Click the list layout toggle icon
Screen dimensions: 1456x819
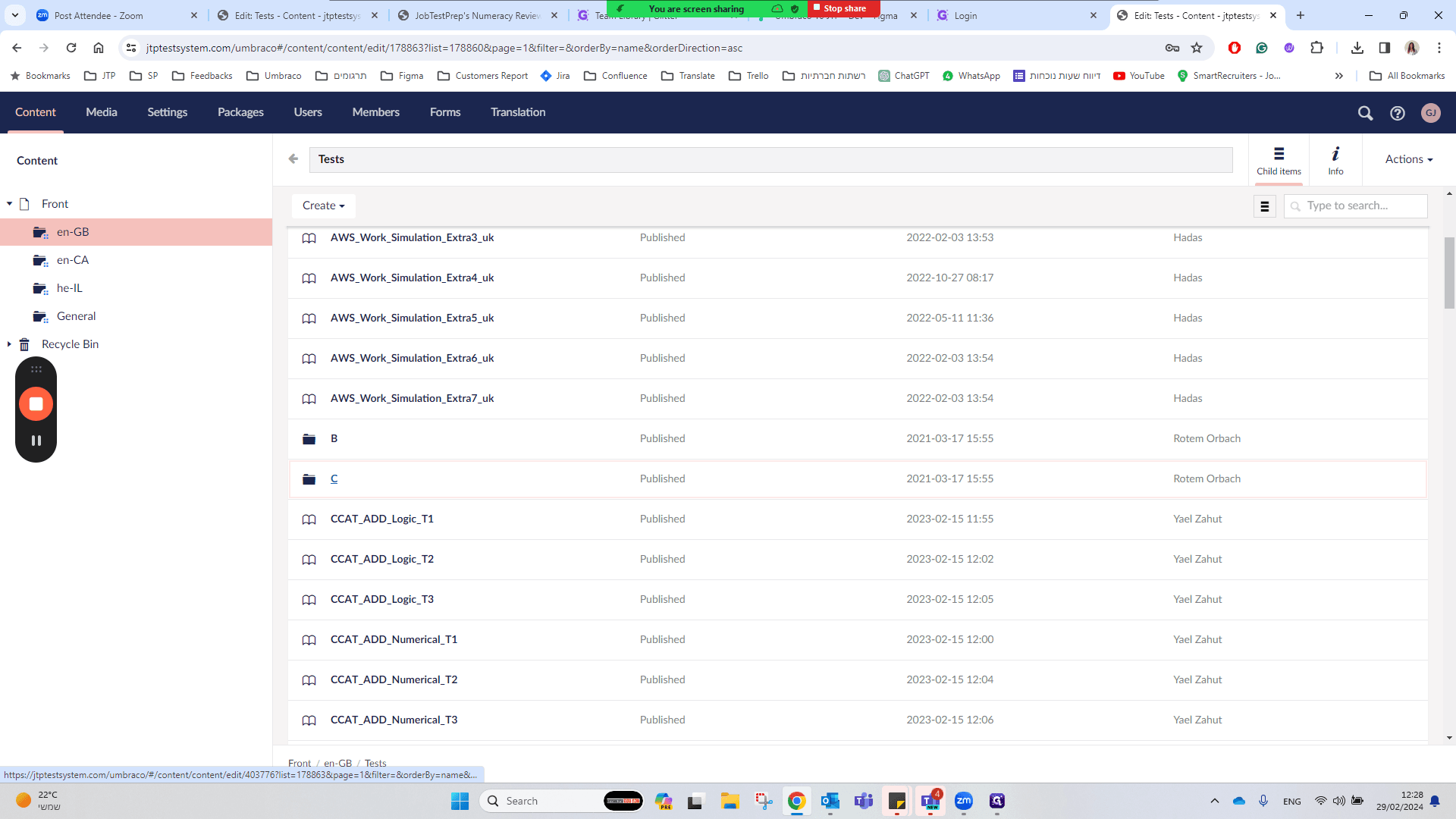[1265, 206]
